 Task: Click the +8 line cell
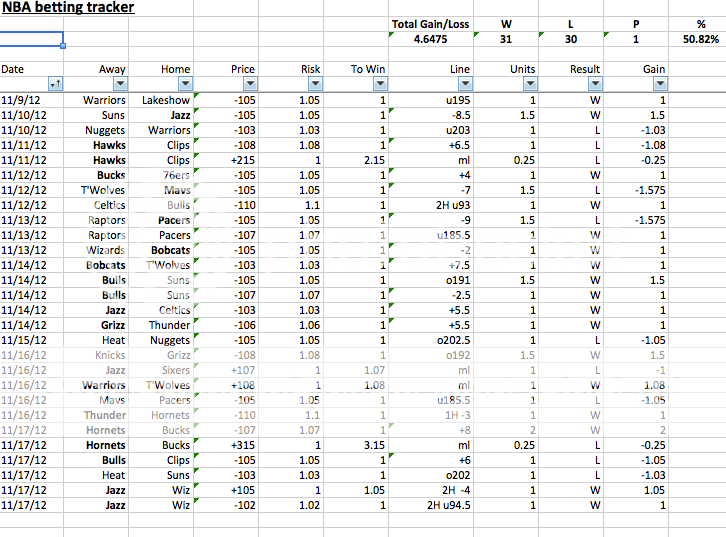tap(431, 430)
